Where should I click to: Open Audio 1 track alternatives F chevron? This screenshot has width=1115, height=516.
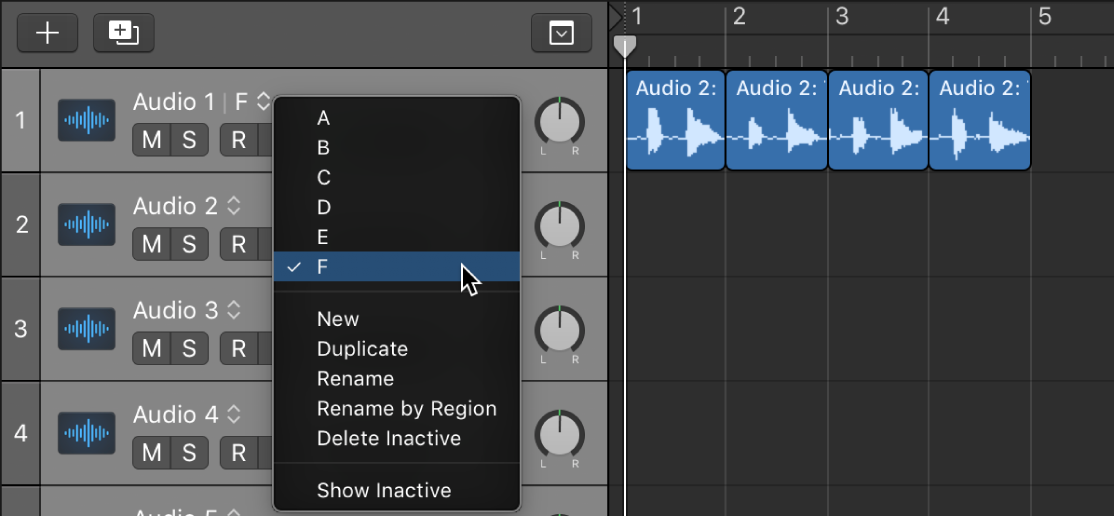263,102
